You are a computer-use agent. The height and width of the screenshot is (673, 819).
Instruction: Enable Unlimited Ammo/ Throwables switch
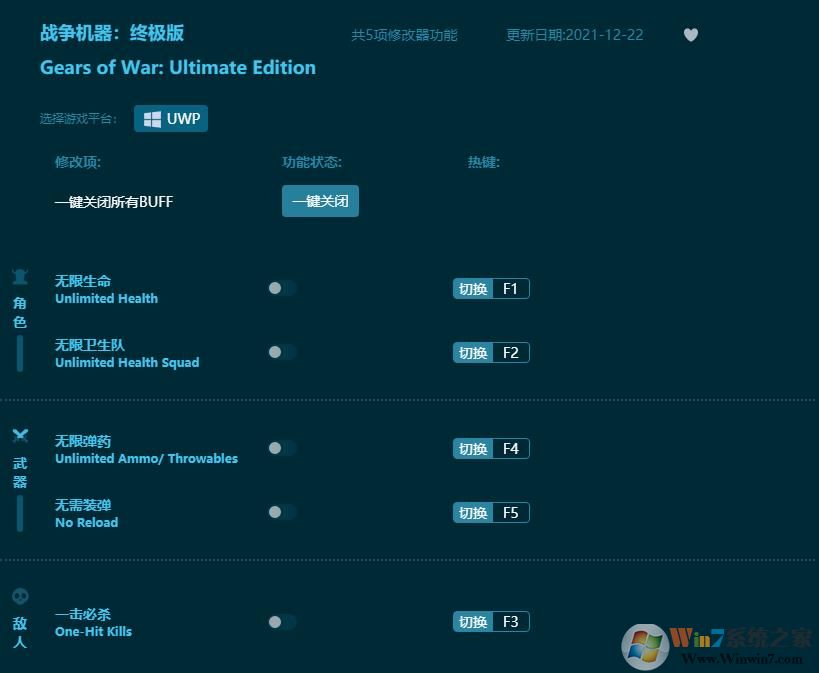tap(282, 448)
